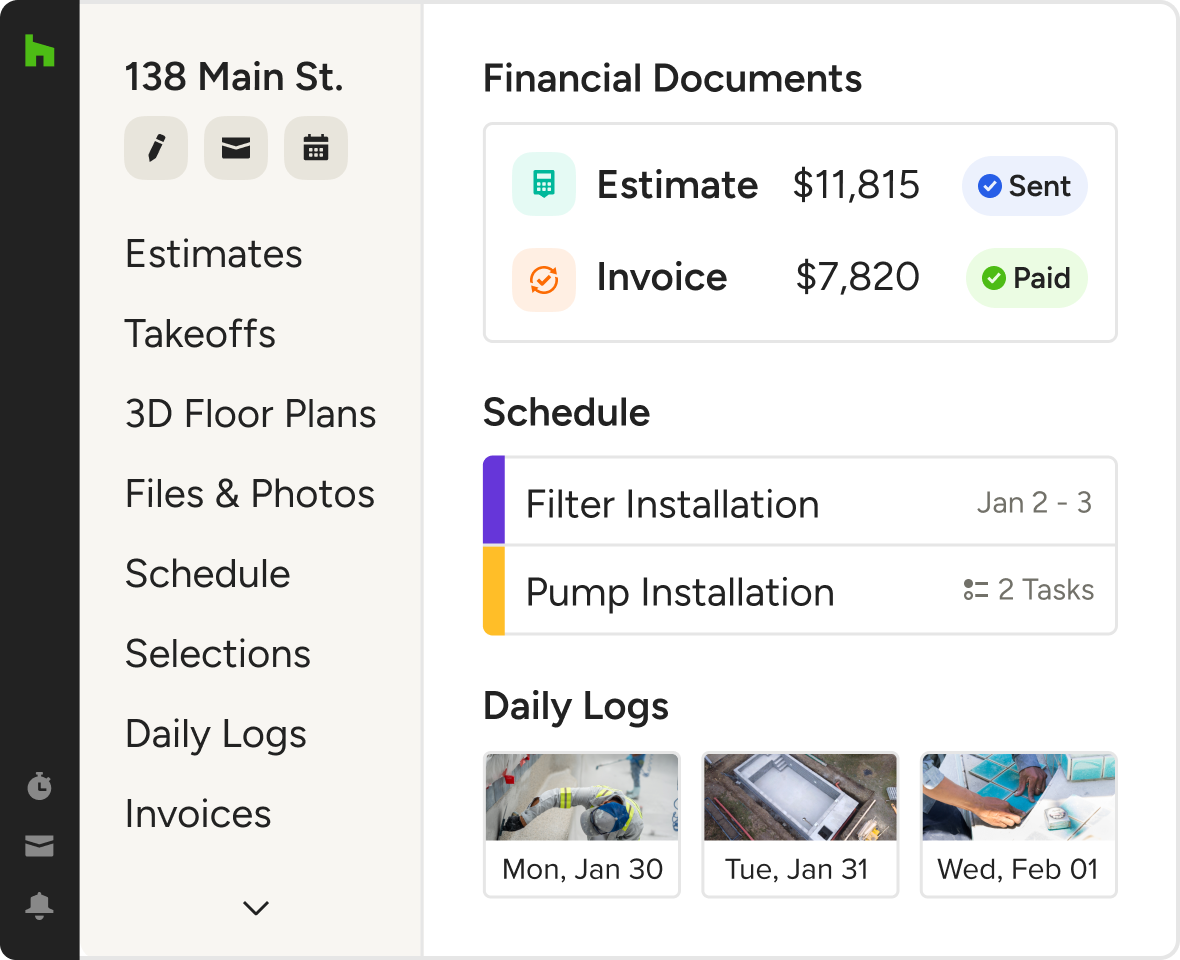Open the timer stopwatch icon in dark sidebar
This screenshot has width=1180, height=960.
coord(39,786)
